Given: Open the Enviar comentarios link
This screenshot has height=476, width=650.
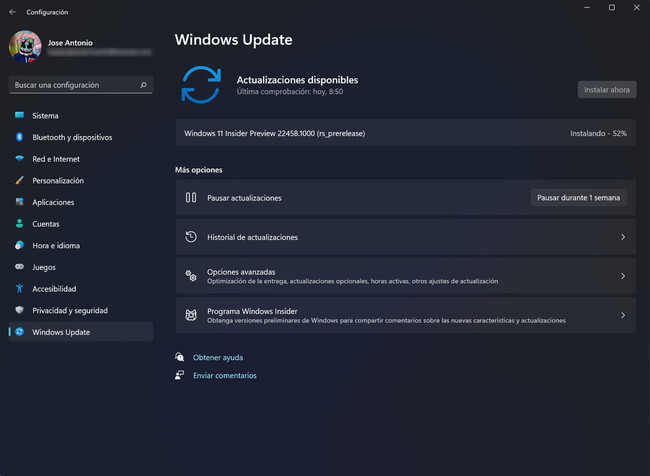Looking at the screenshot, I should 225,376.
